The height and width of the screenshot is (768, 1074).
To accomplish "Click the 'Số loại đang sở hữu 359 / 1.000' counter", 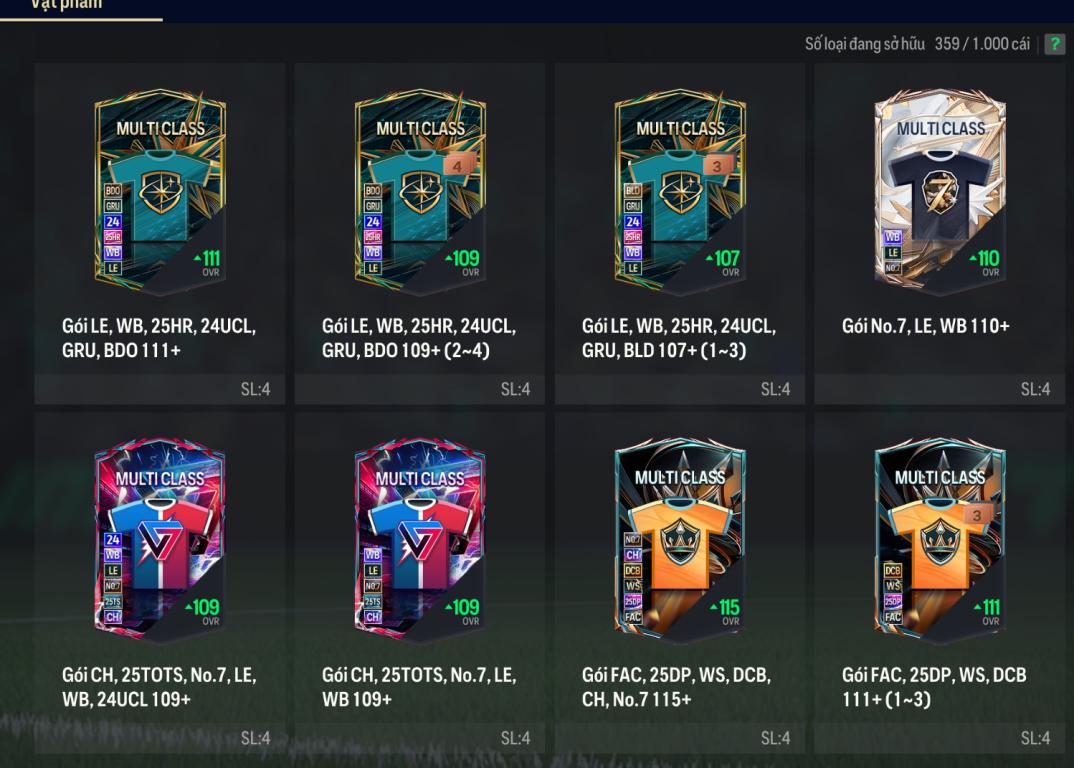I will [x=917, y=44].
